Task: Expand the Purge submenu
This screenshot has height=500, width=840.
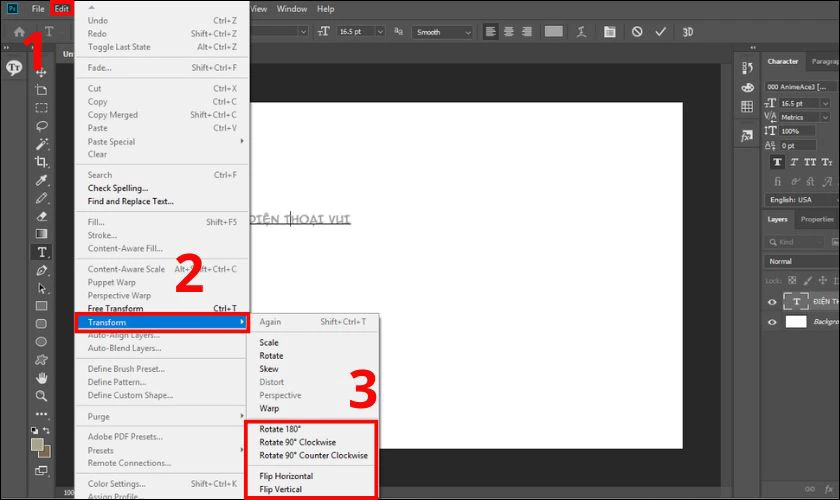Action: 162,416
